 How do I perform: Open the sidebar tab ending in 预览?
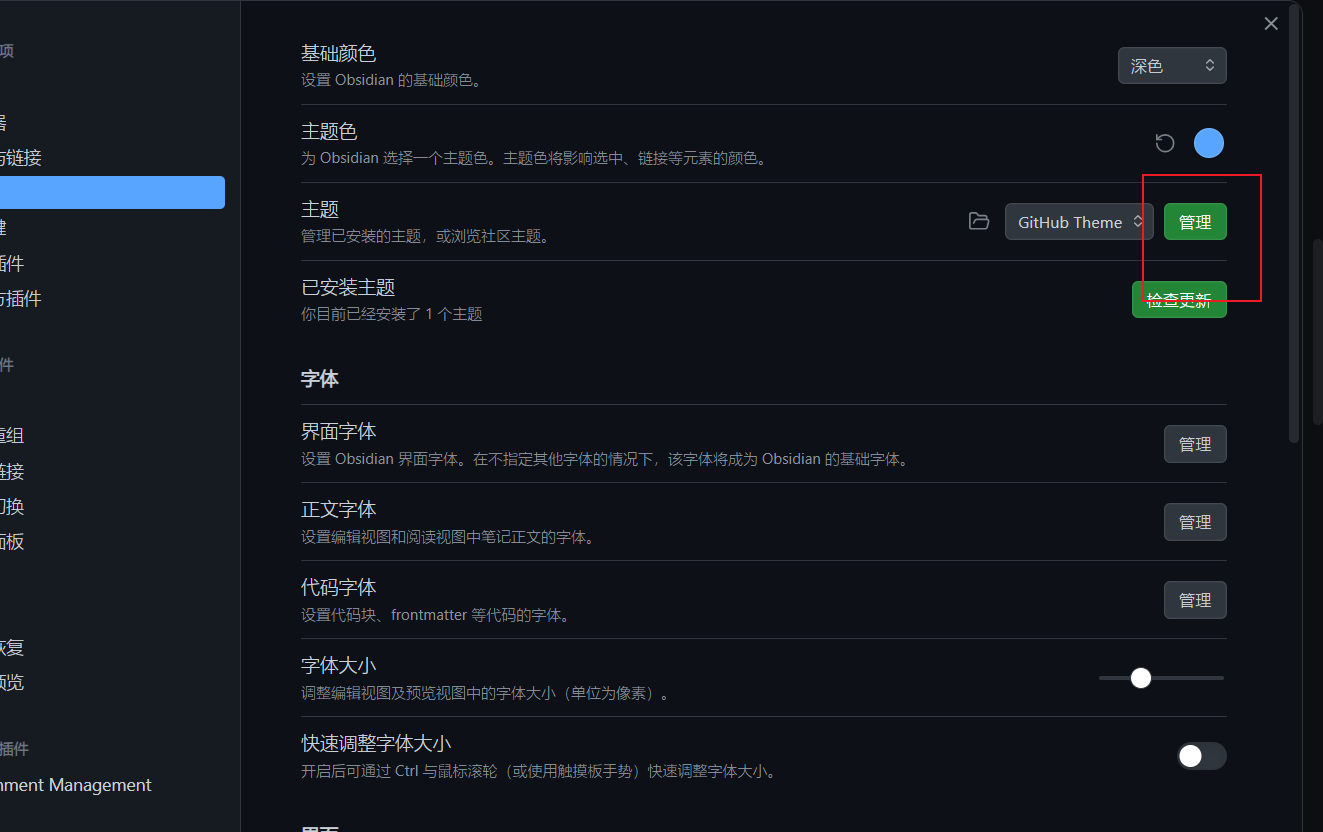pos(12,683)
